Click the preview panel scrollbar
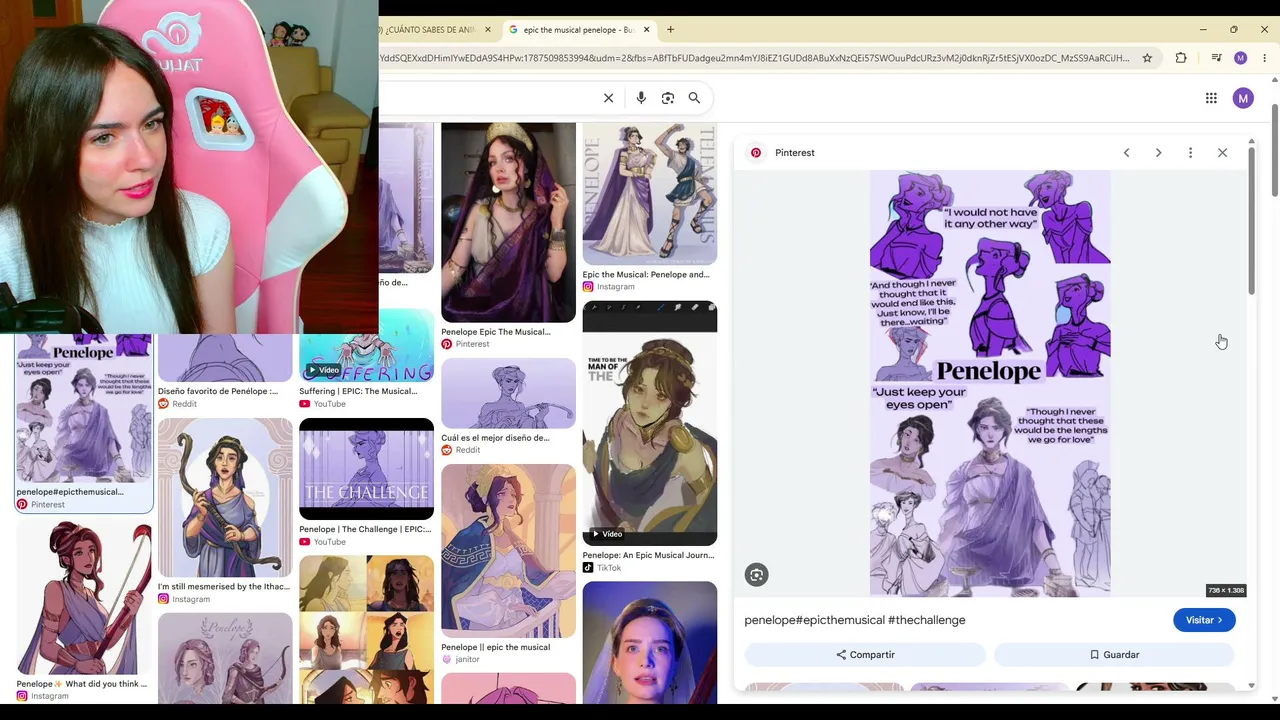Viewport: 1280px width, 720px height. click(x=1251, y=220)
